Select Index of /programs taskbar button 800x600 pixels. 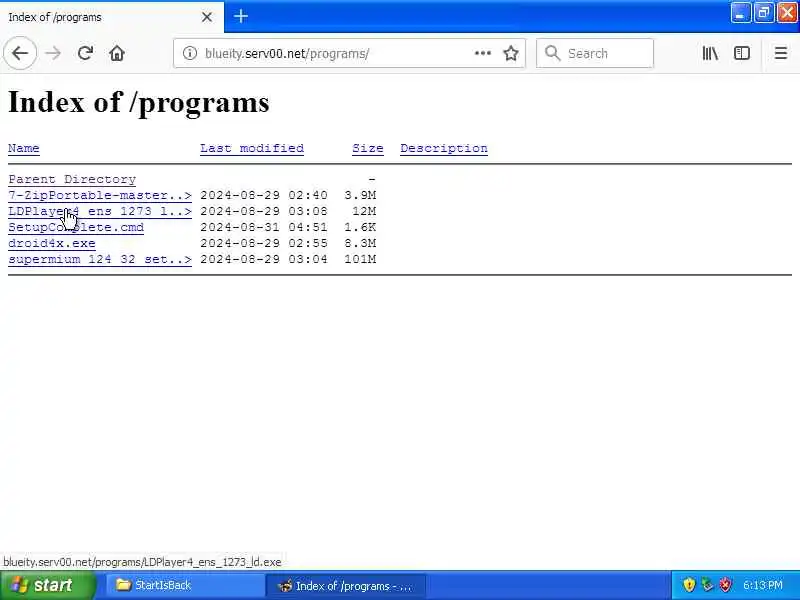tap(346, 586)
